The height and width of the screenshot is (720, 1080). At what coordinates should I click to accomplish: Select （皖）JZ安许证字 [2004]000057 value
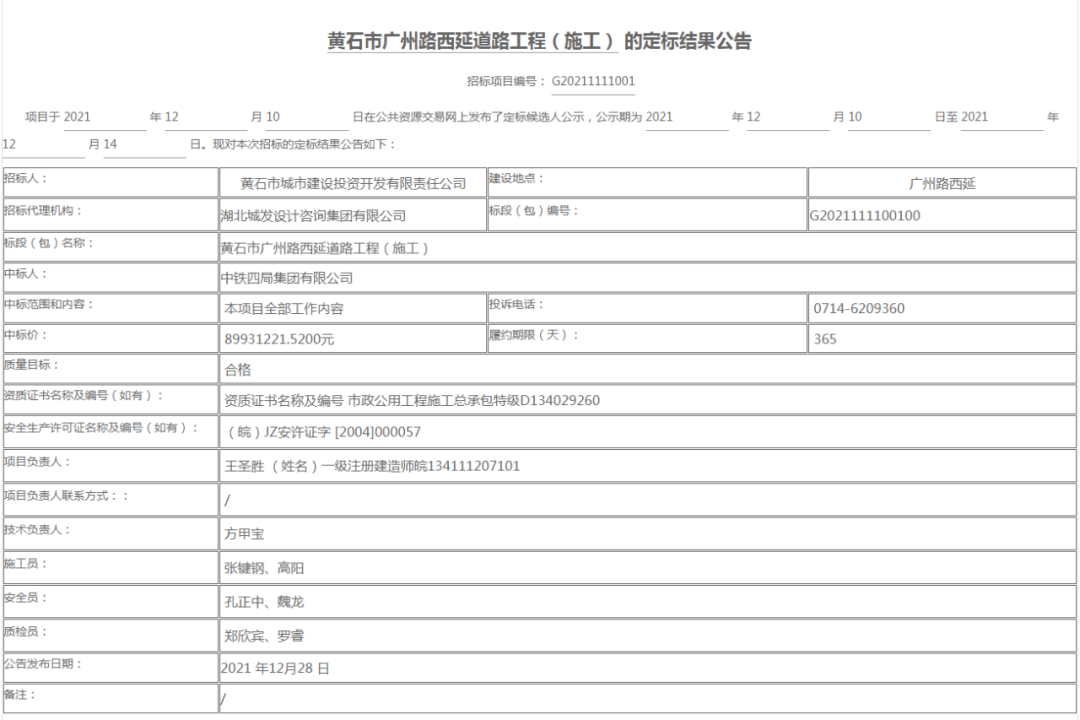coord(324,432)
